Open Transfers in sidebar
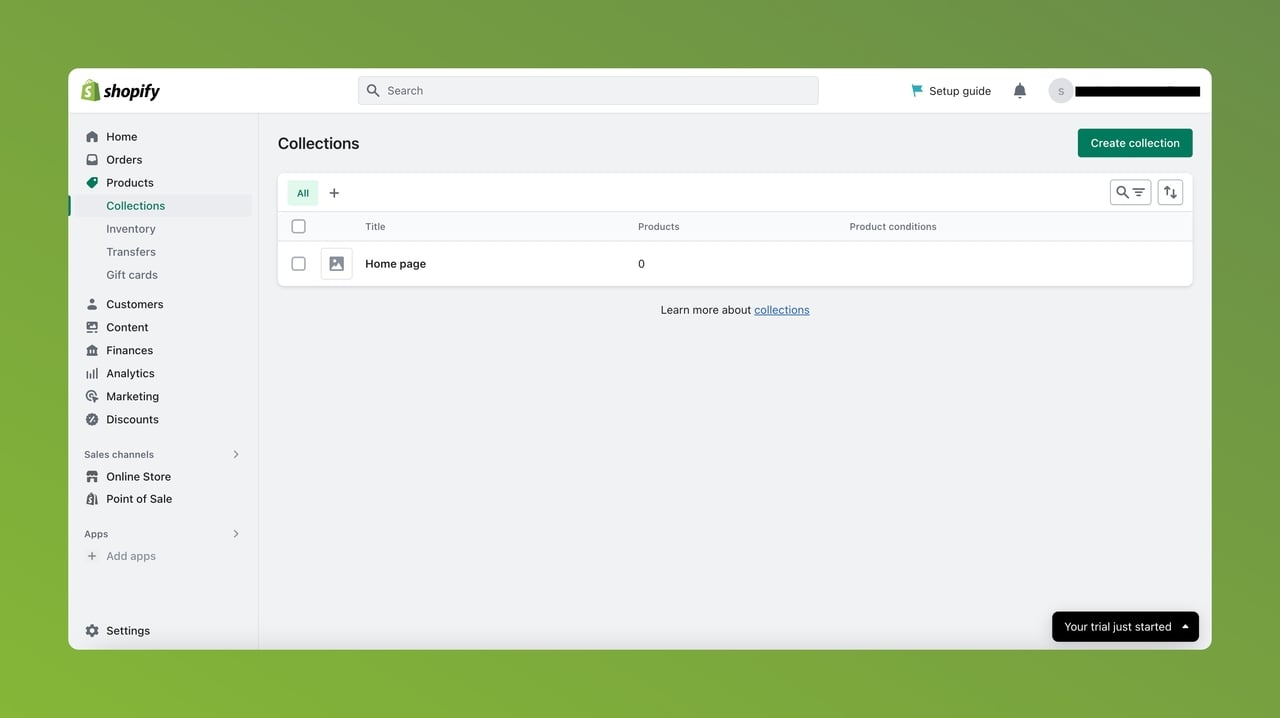 click(131, 252)
